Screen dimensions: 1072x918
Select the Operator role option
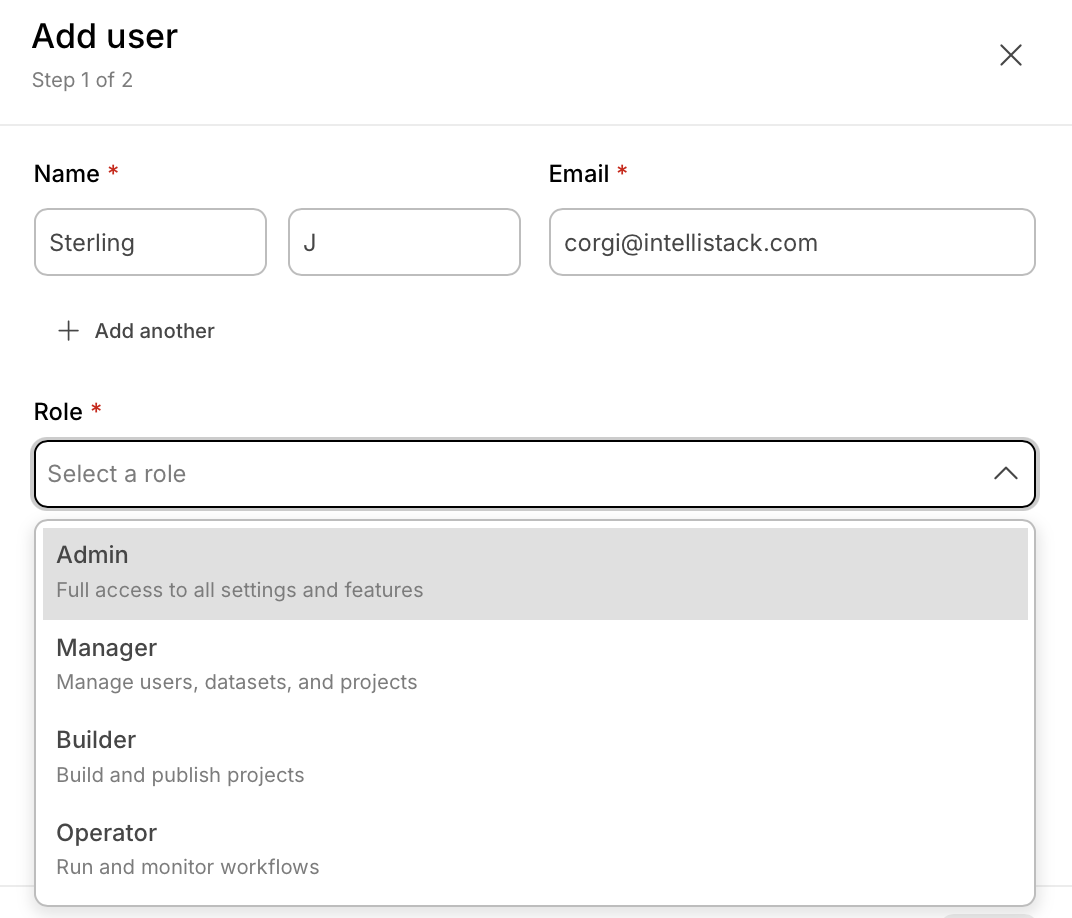[106, 833]
